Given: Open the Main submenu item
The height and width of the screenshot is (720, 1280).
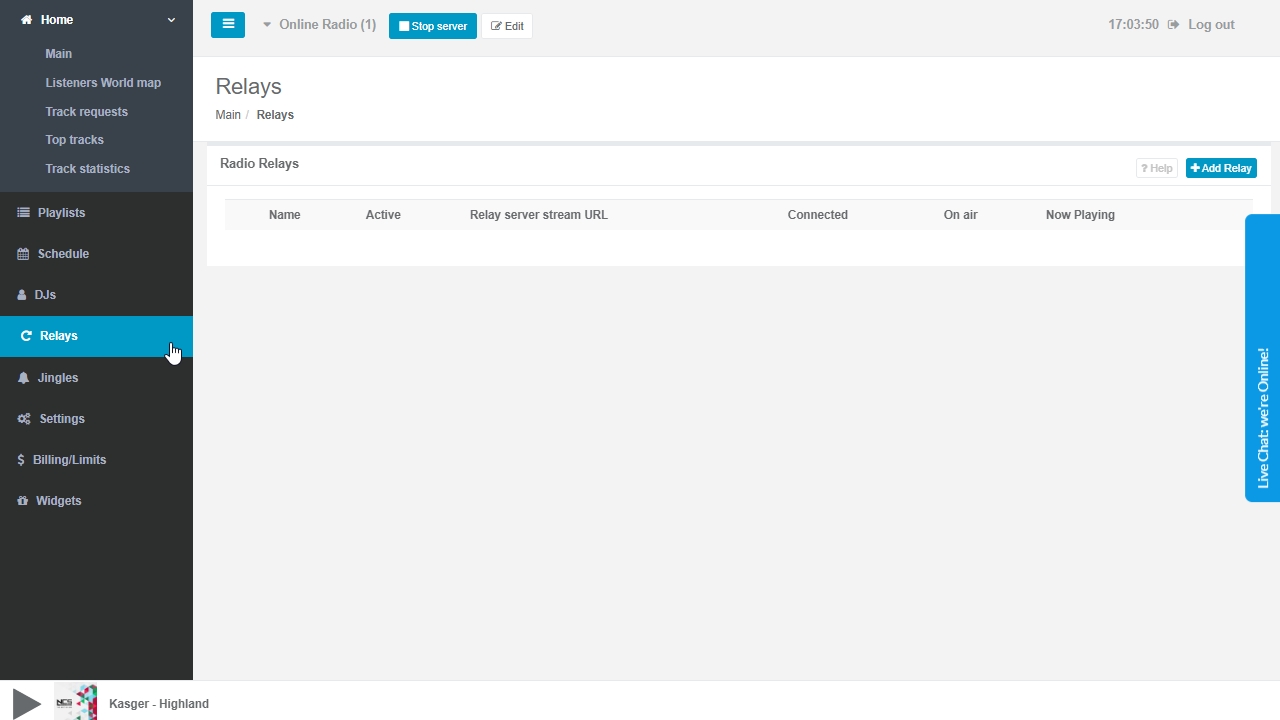Looking at the screenshot, I should tap(59, 54).
